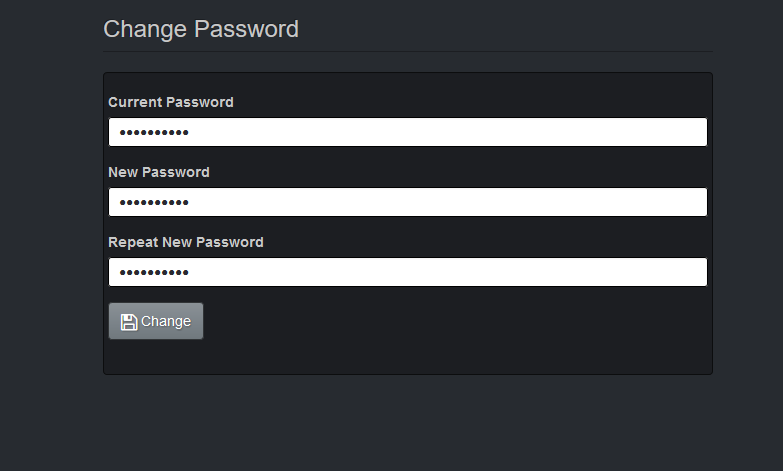Select the New Password input field
The width and height of the screenshot is (783, 471).
point(407,202)
